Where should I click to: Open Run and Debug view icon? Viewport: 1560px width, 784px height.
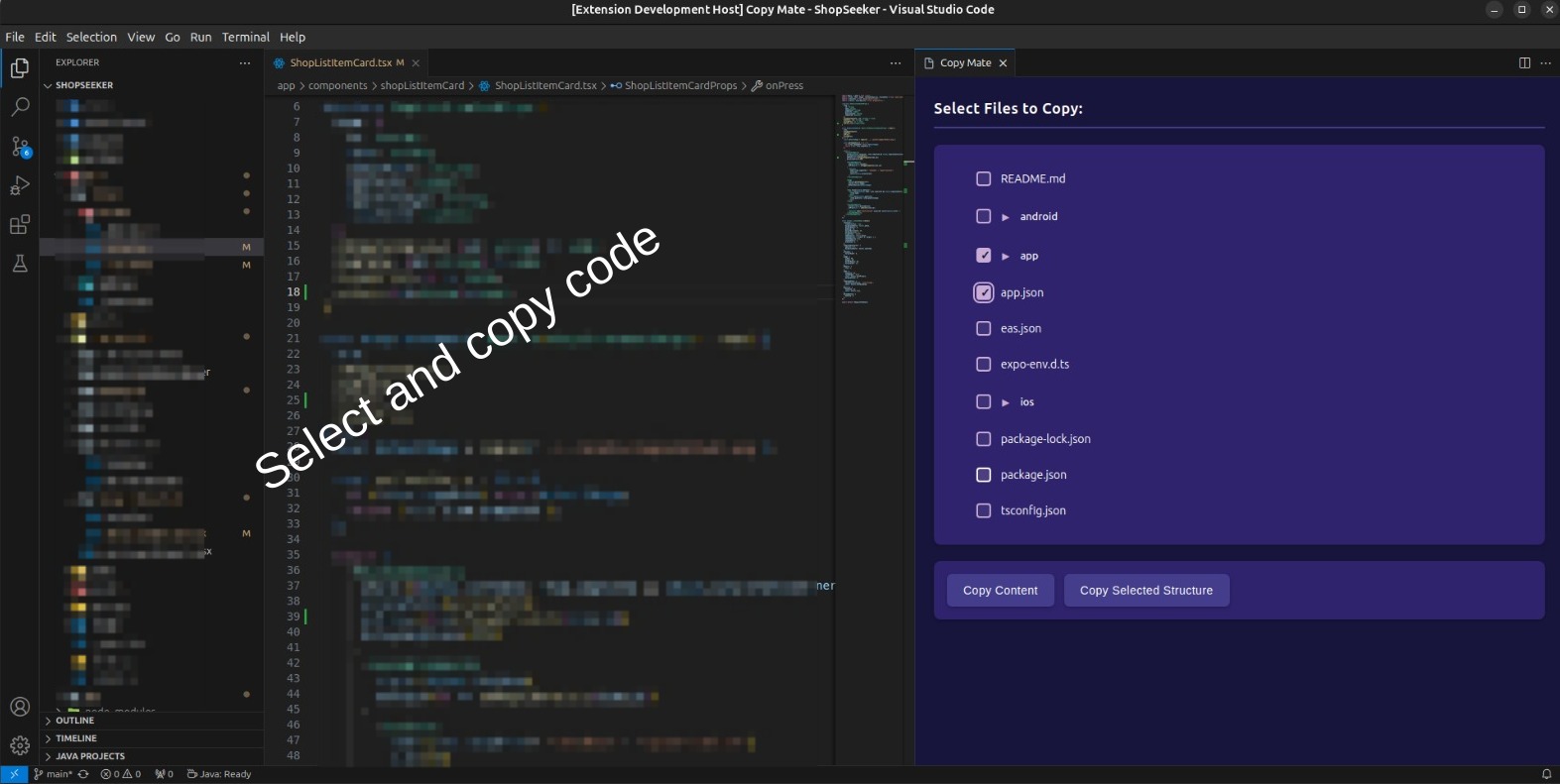(x=20, y=185)
